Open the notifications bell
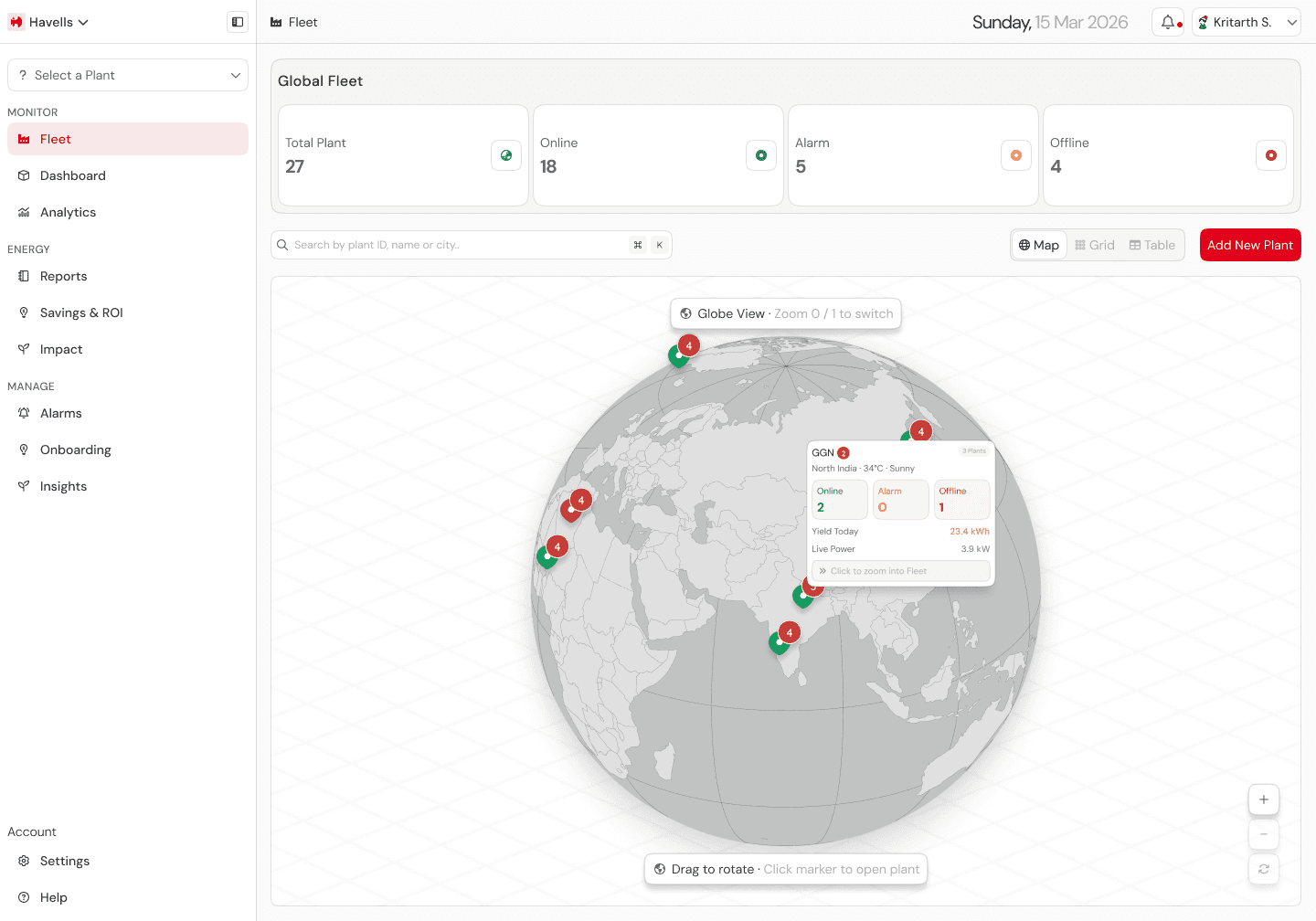This screenshot has height=921, width=1316. click(x=1168, y=22)
